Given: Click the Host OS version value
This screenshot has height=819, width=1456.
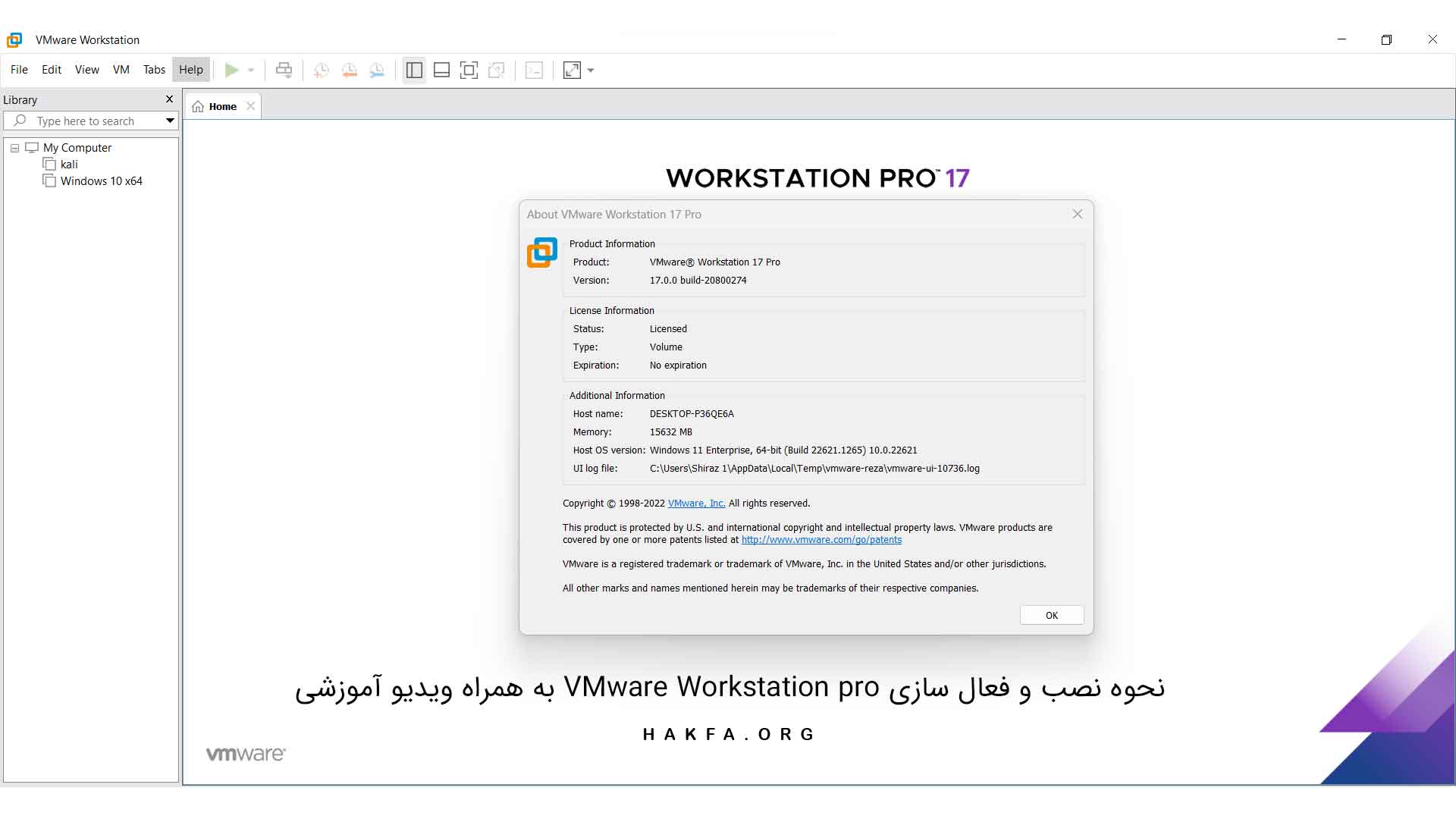Looking at the screenshot, I should click(x=783, y=450).
